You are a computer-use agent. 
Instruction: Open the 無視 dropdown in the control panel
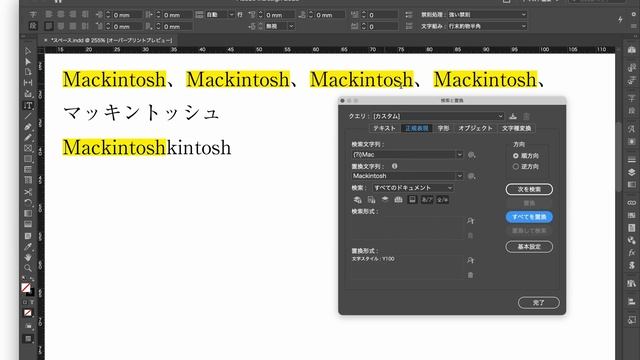(280, 26)
